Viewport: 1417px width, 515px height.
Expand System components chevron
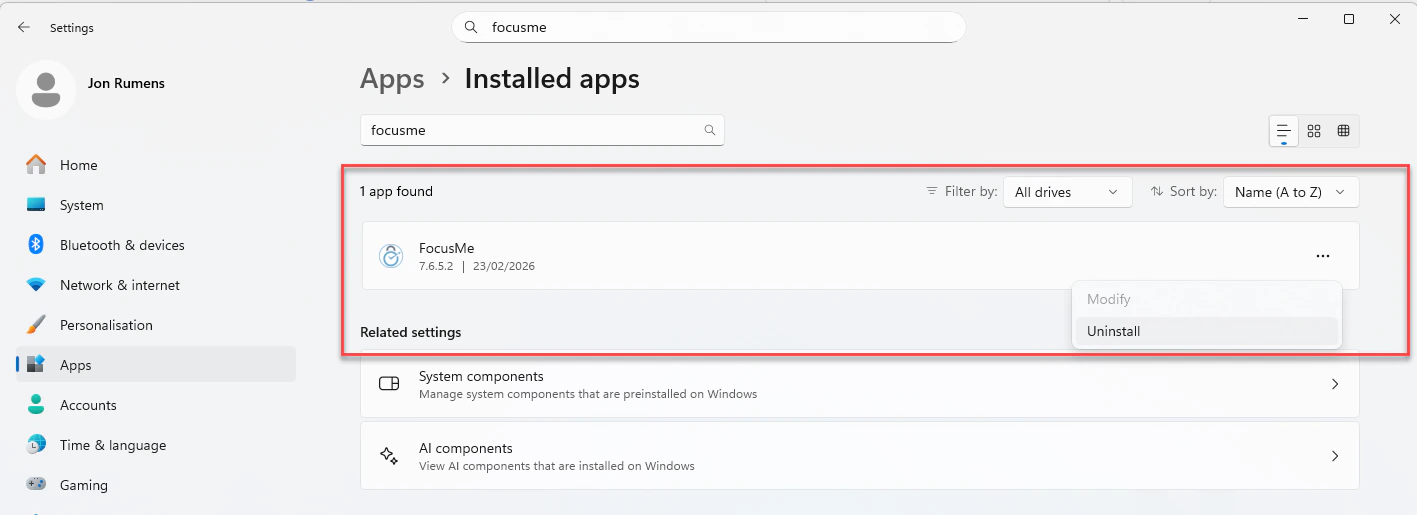point(1335,384)
